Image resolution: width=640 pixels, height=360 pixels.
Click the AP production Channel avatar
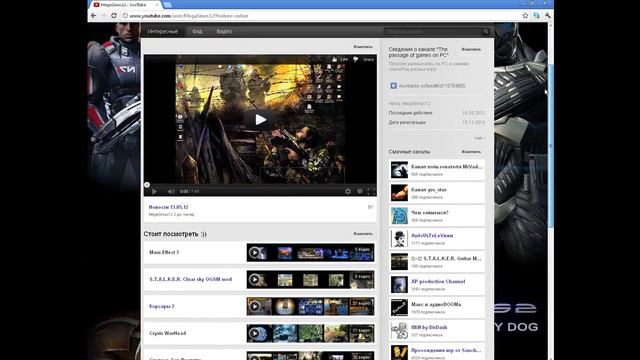coord(399,284)
